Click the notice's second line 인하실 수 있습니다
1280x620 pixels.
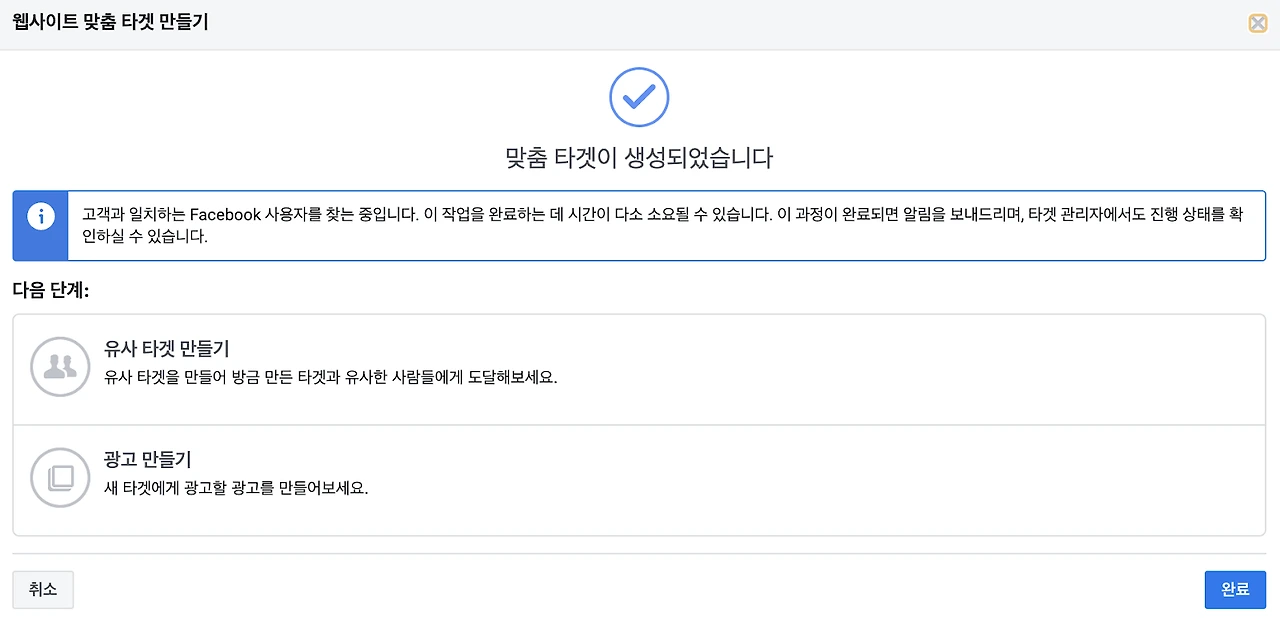click(145, 239)
